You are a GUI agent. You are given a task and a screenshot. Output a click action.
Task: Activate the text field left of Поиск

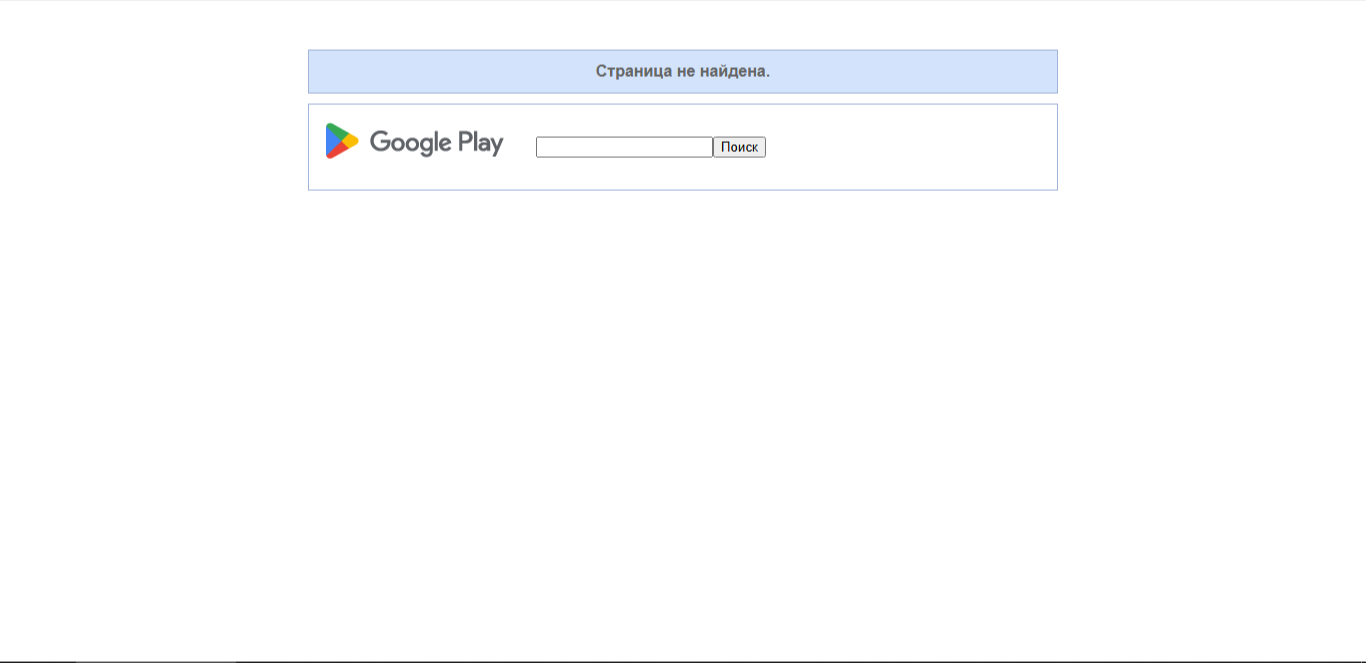(624, 147)
